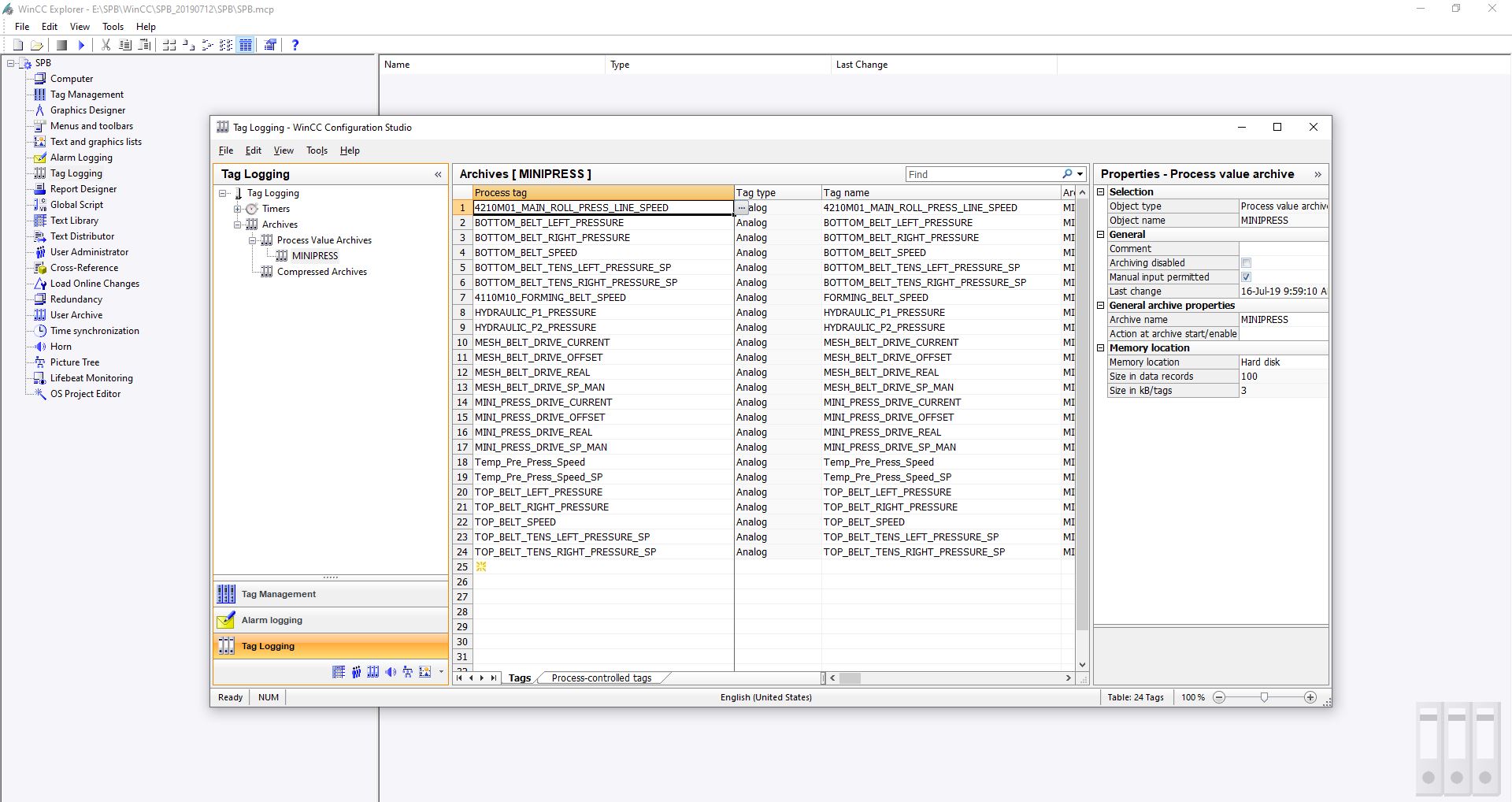Collapse the Memory location property group
Screen dimensions: 1512x802
(x=1101, y=348)
